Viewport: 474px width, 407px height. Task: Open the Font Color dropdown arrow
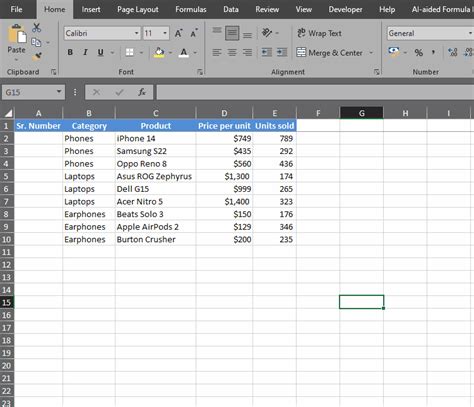click(195, 52)
